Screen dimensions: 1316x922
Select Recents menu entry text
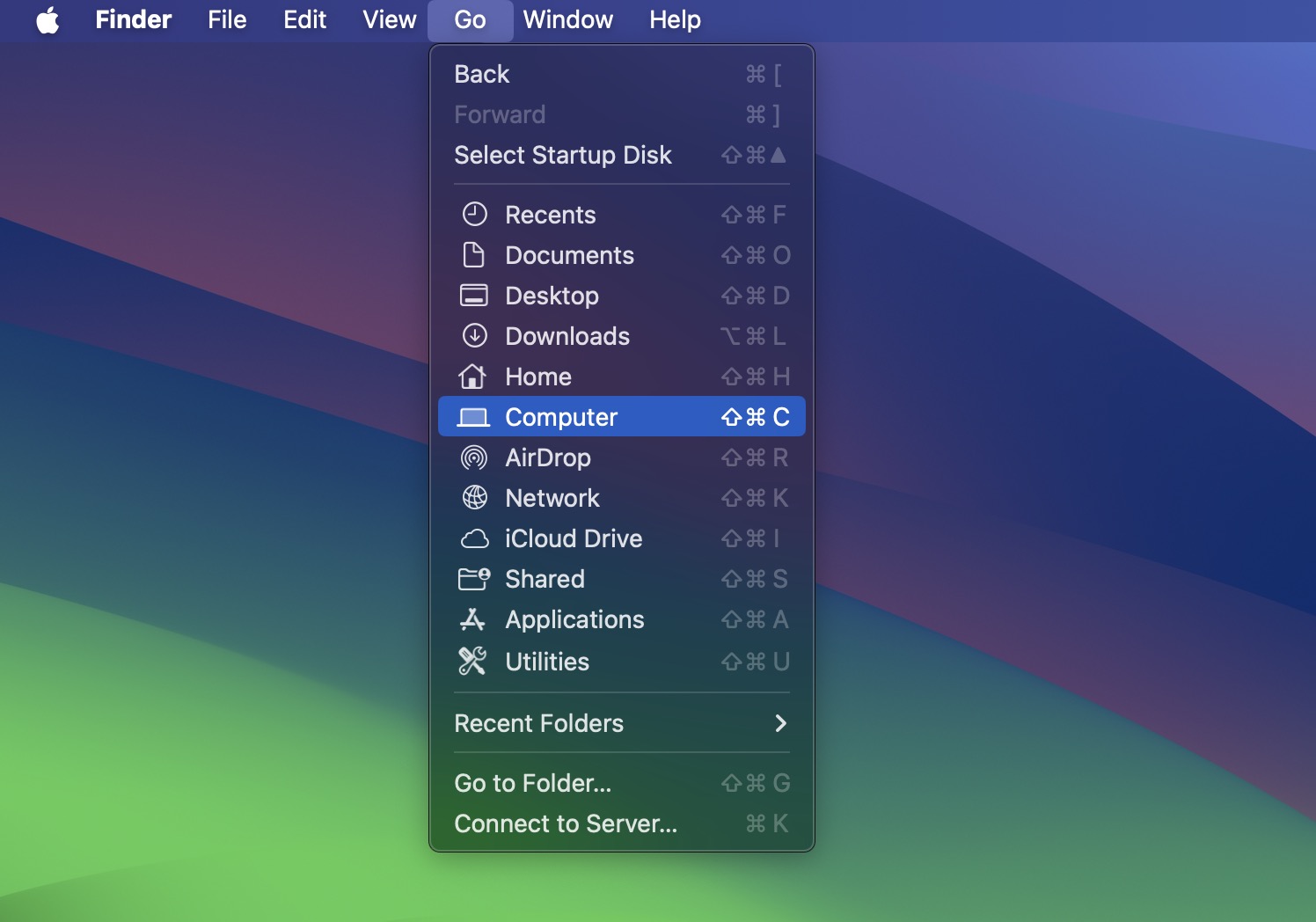[551, 215]
